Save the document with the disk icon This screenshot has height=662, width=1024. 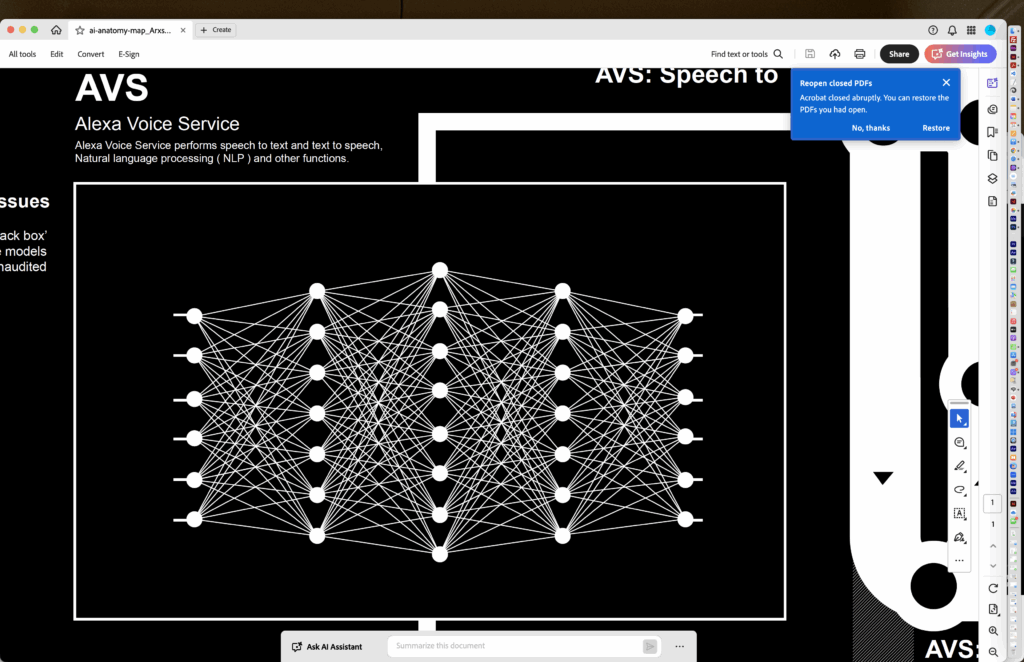tap(810, 54)
